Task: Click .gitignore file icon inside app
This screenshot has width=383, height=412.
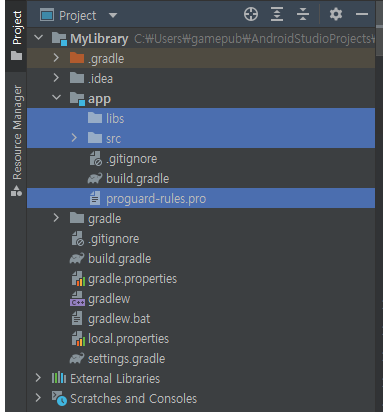Action: pos(95,159)
